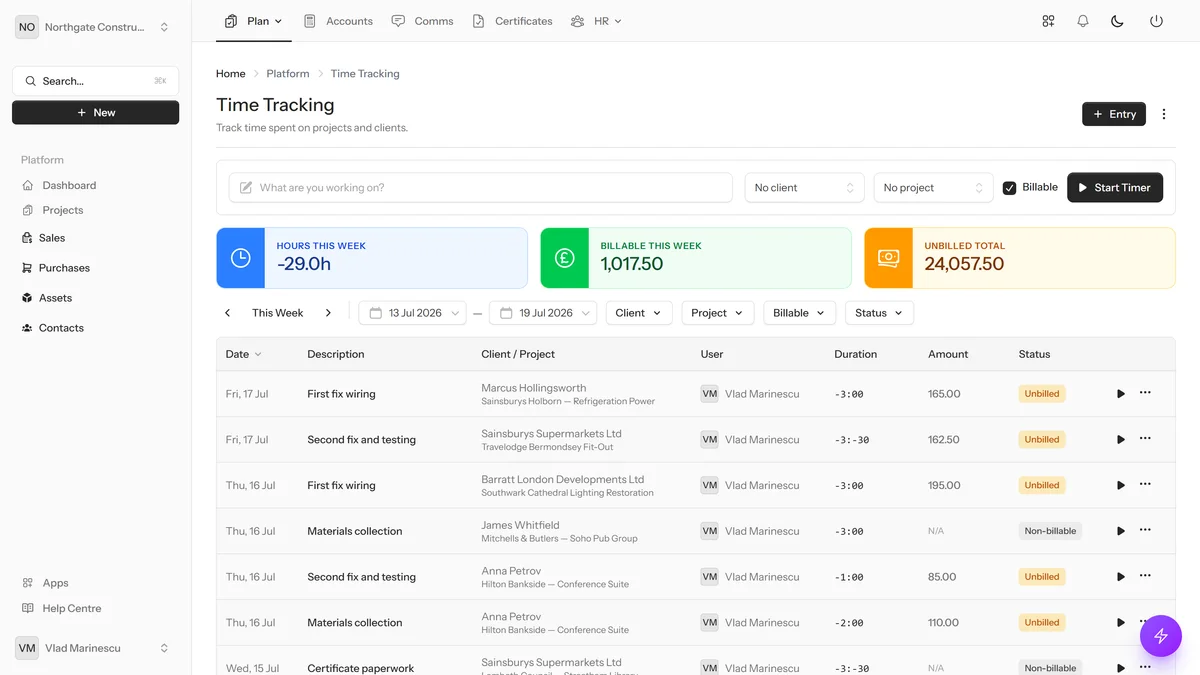The image size is (1200, 675).
Task: Open the No project selector
Action: click(933, 188)
